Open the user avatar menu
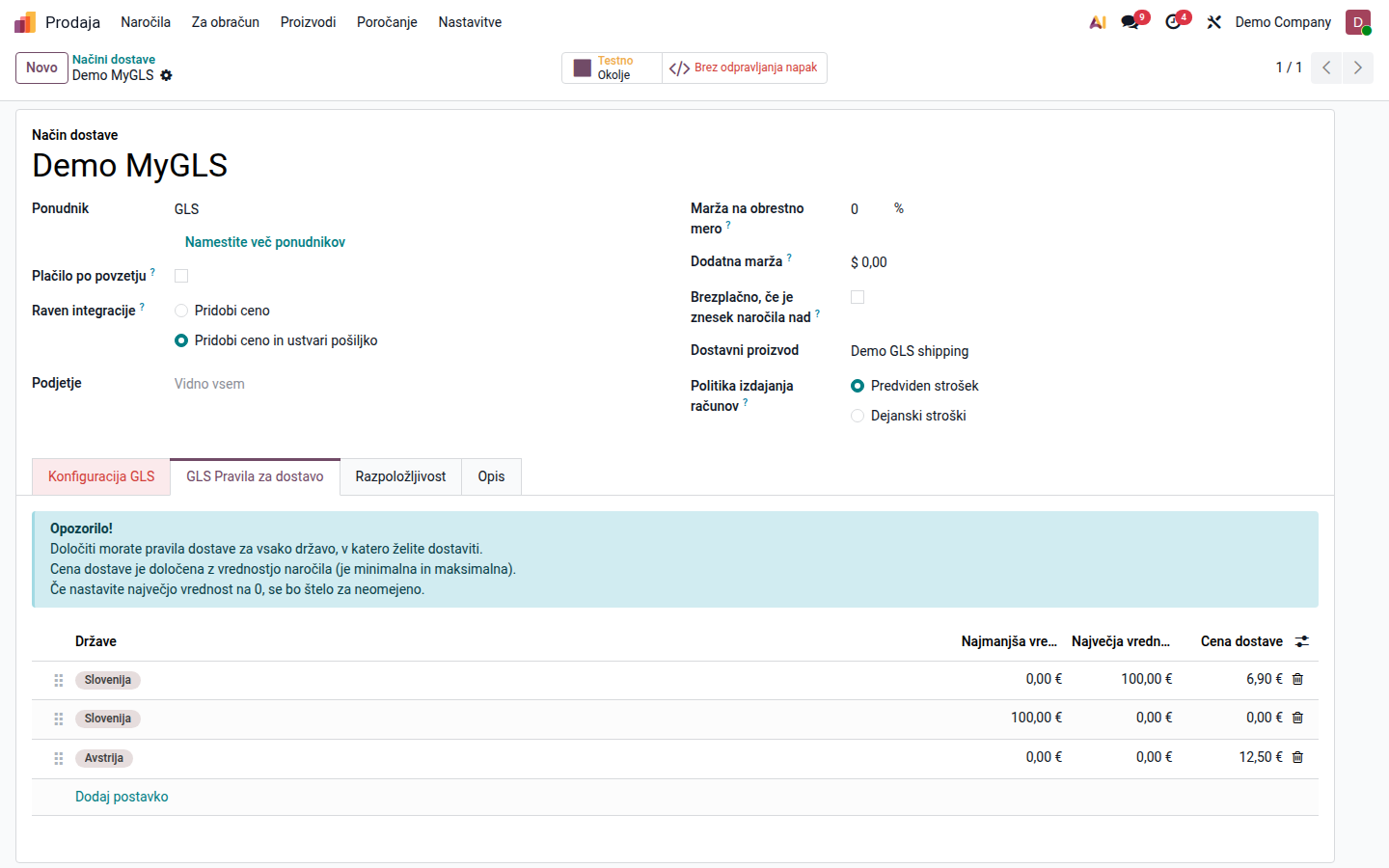This screenshot has height=868, width=1389. click(1358, 22)
